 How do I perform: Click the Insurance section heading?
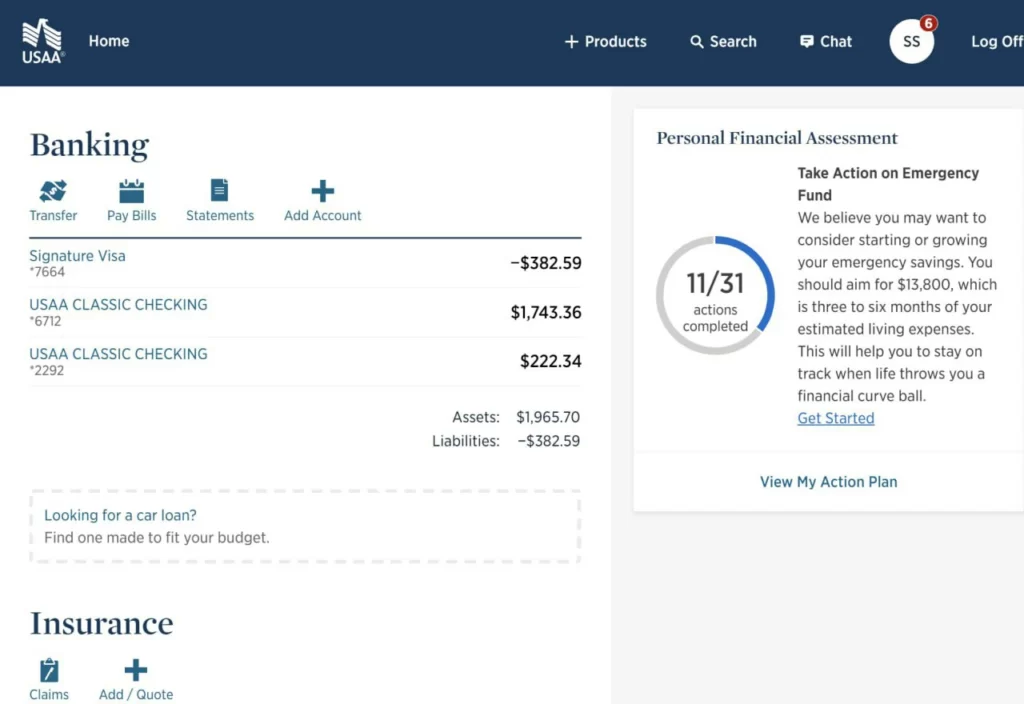point(102,623)
